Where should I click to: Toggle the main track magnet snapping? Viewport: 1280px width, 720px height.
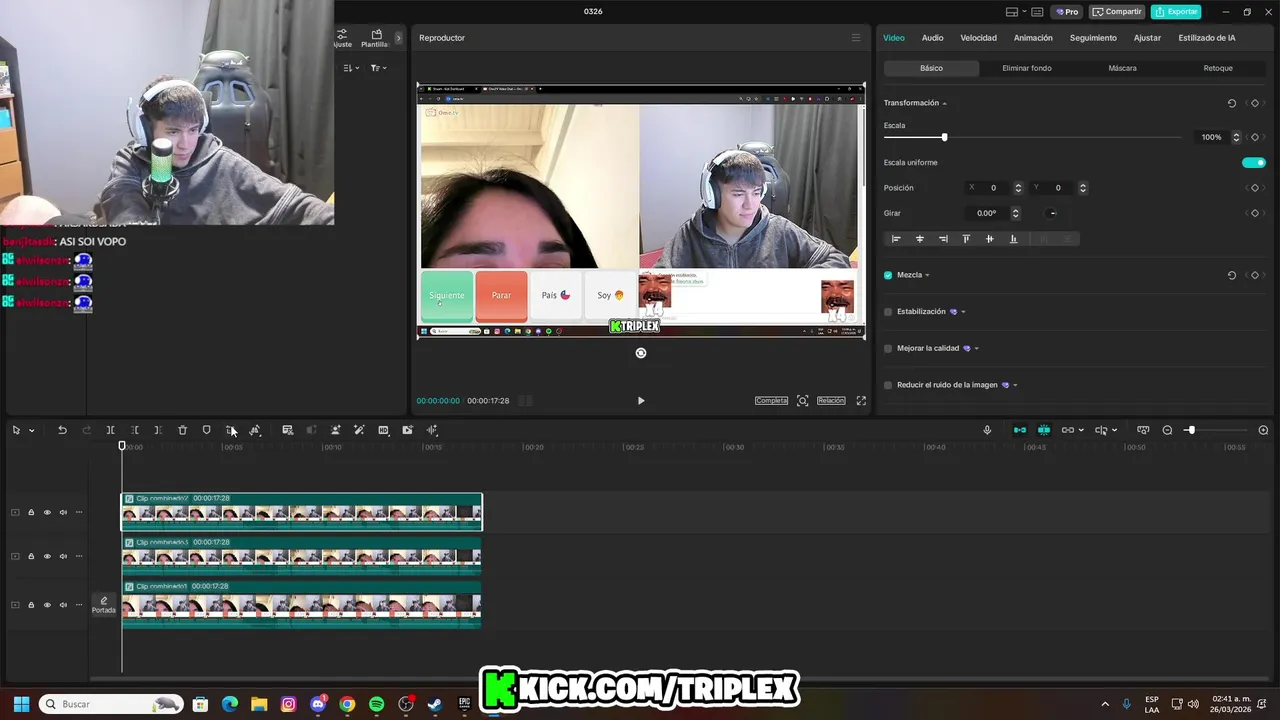(1019, 430)
